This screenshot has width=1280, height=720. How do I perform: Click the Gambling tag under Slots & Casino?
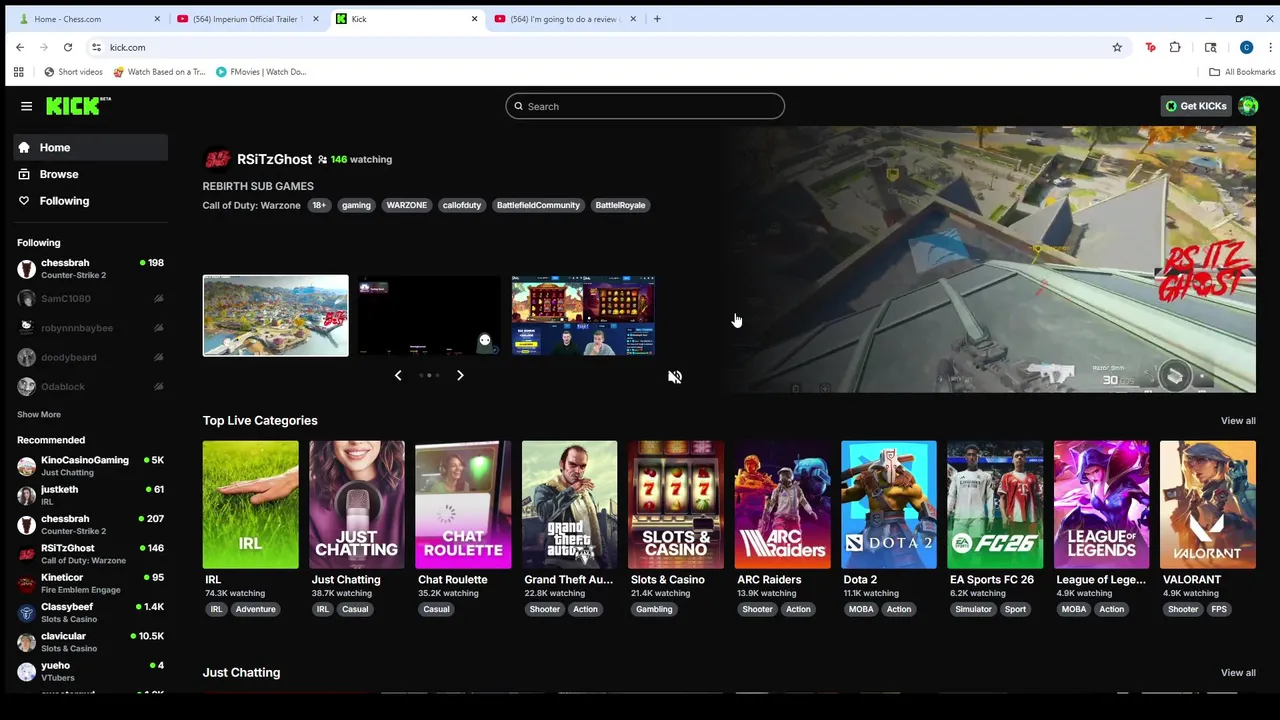coord(654,609)
